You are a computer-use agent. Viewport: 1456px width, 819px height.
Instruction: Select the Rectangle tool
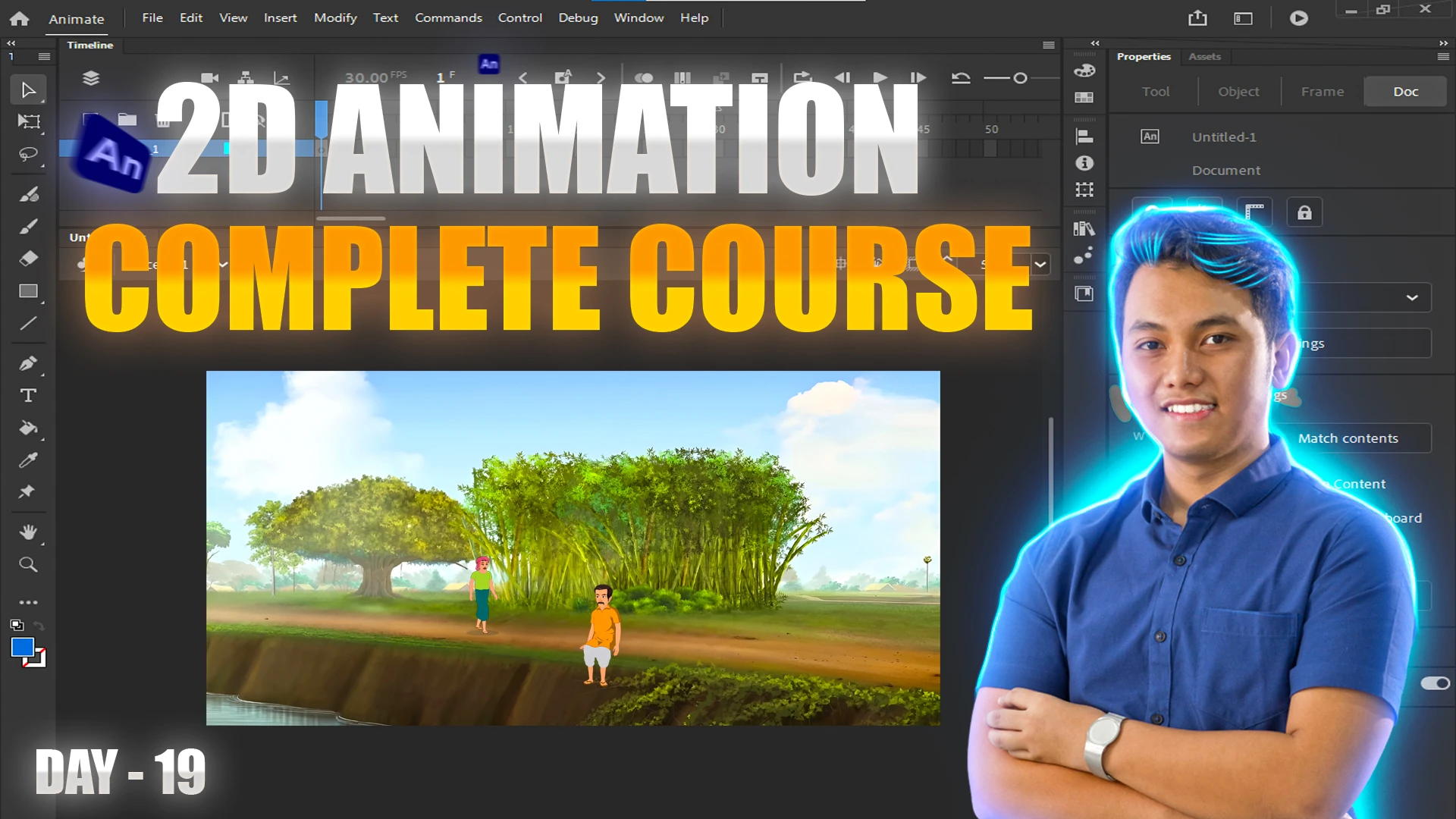[x=28, y=291]
